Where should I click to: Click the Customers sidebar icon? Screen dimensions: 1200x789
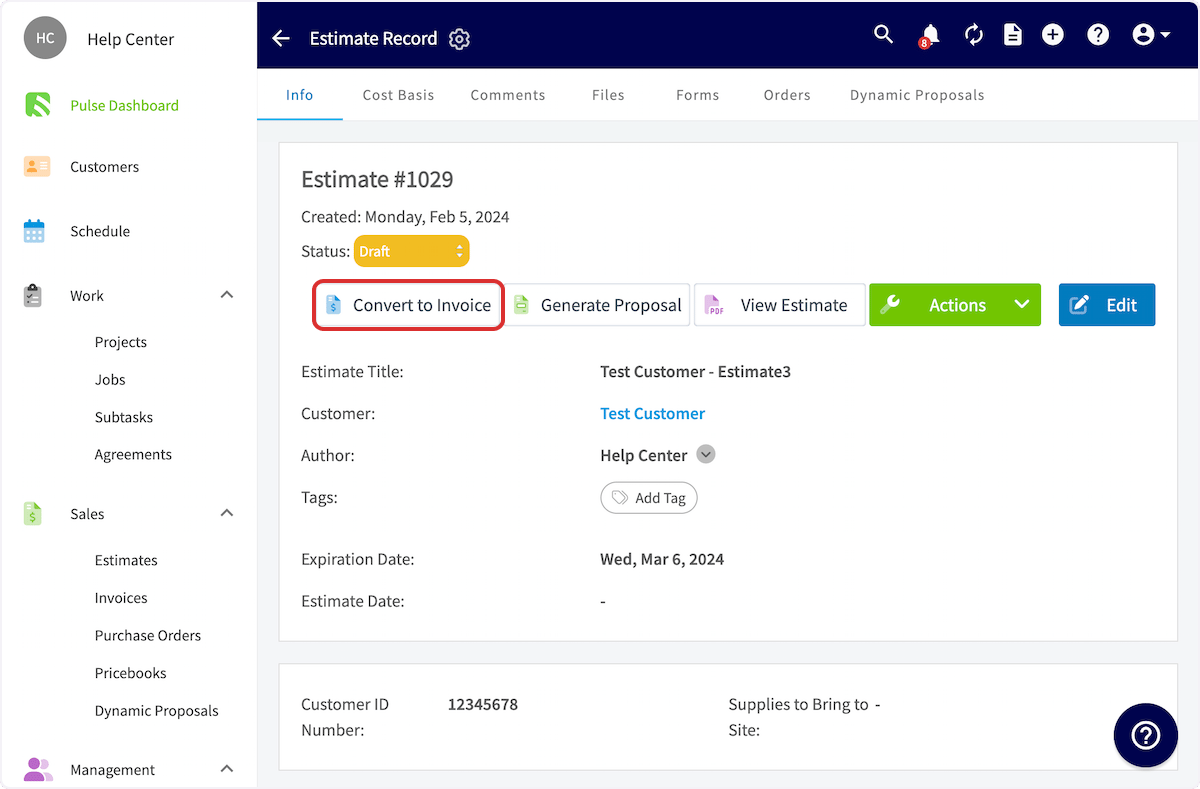click(37, 167)
